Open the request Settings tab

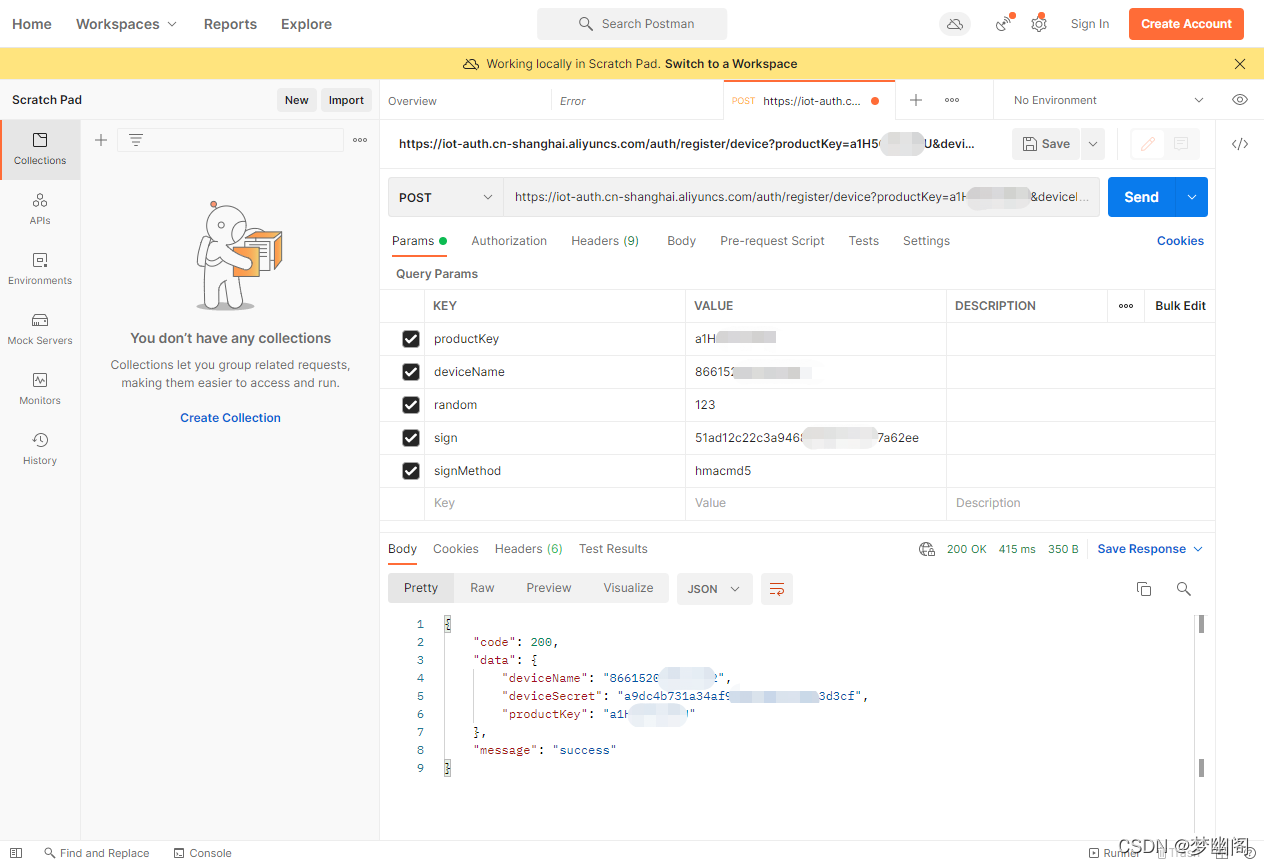926,241
